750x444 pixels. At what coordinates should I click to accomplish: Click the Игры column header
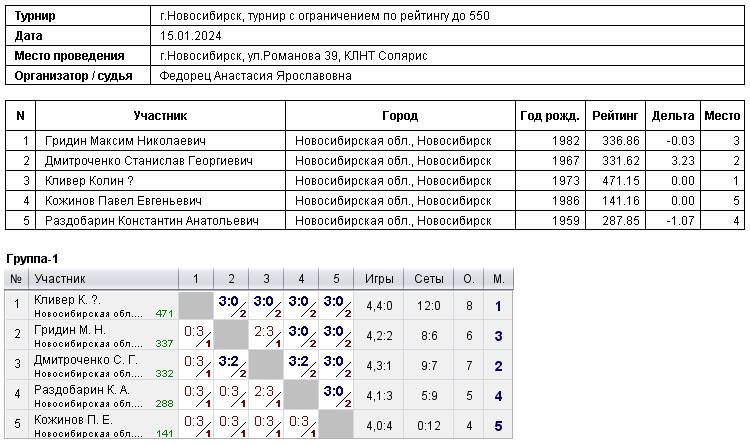[x=379, y=278]
